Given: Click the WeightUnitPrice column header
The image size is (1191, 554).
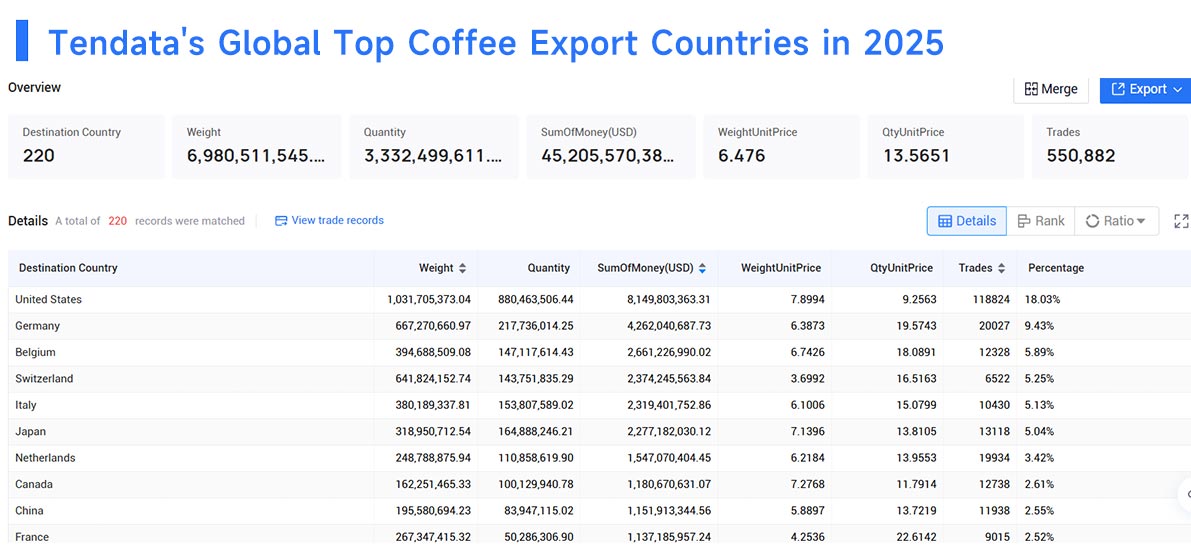Looking at the screenshot, I should [781, 268].
